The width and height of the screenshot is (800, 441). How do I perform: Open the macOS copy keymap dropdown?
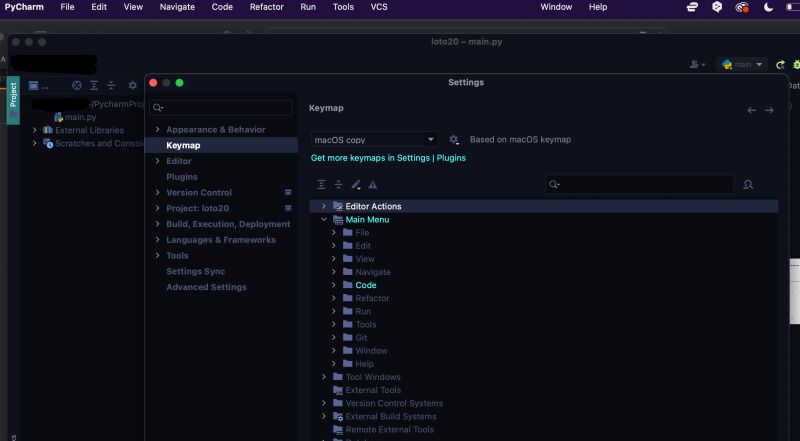point(374,139)
